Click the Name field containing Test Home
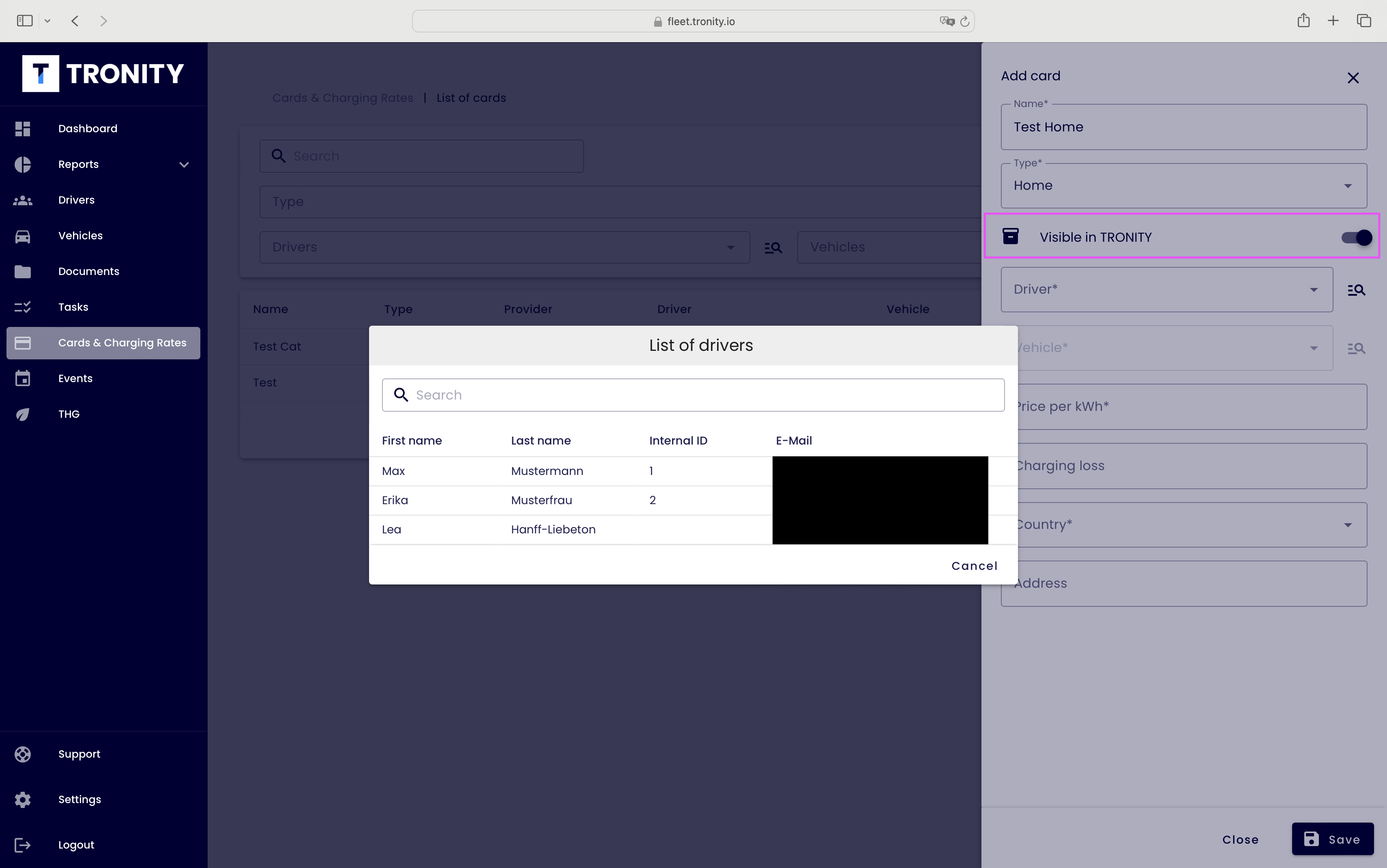Screen dimensions: 1387x868 coord(1183,127)
